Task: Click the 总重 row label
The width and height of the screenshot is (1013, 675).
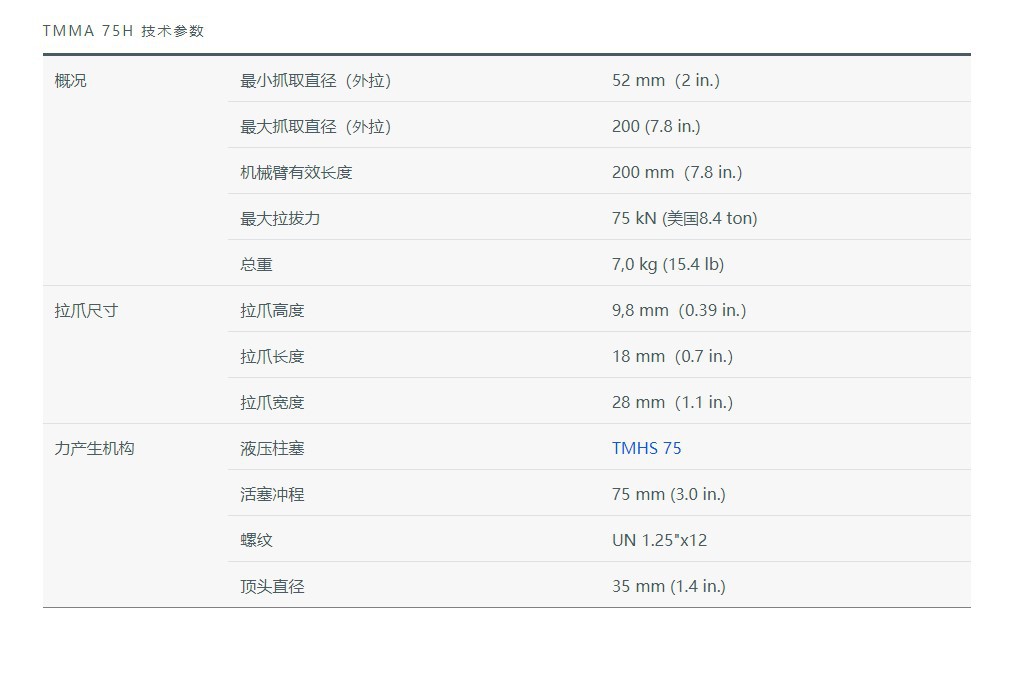Action: (256, 264)
